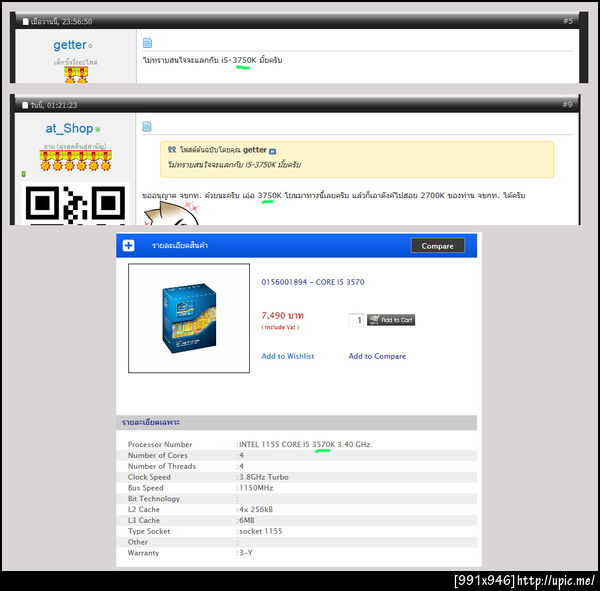Screen dimensions: 600x591
Task: Click post icon beside the 01:21:23 timestamp
Action: pos(25,105)
